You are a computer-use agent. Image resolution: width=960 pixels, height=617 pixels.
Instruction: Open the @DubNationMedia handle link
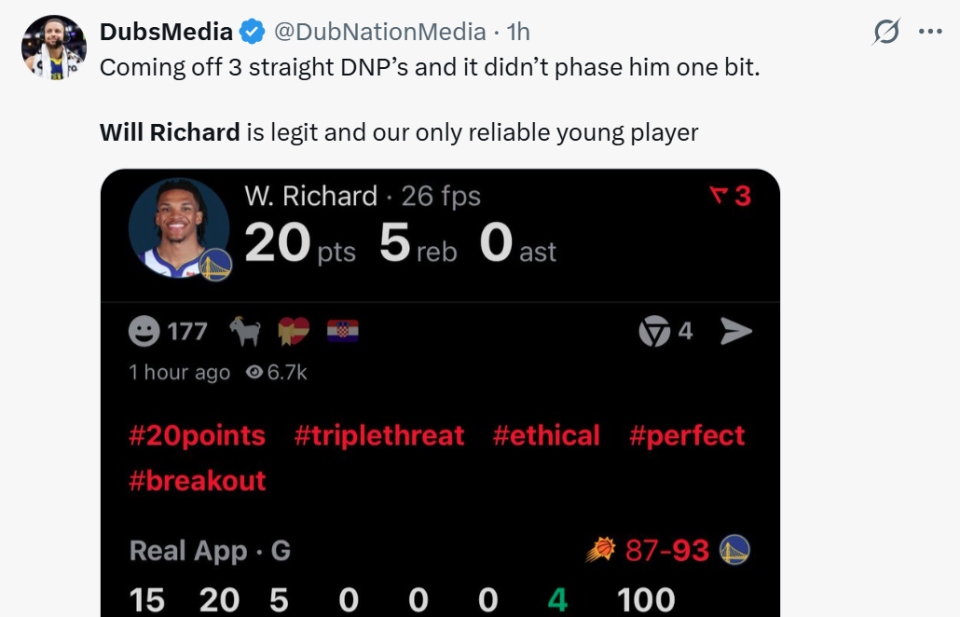tap(379, 32)
